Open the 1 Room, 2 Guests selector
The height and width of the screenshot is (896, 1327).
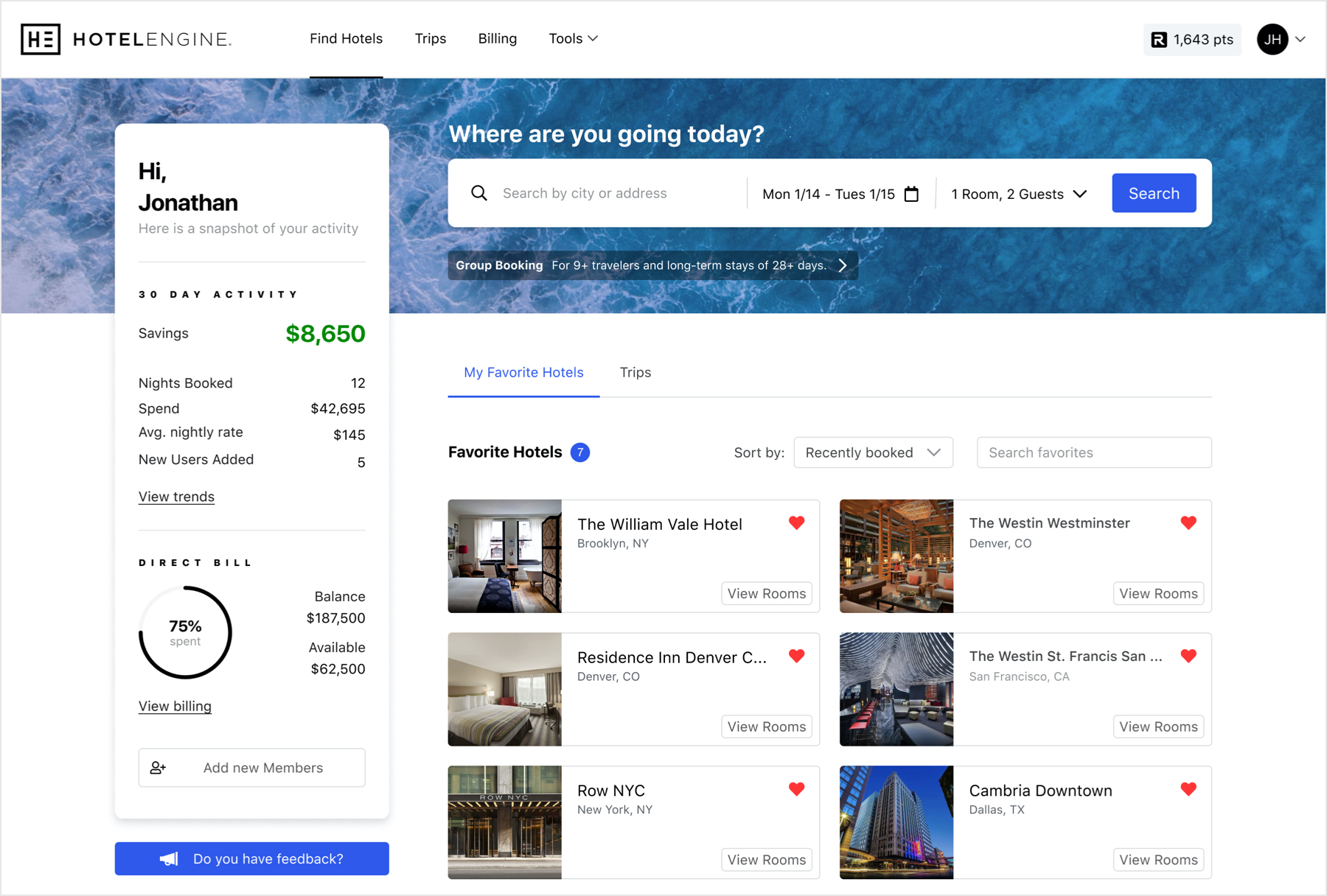coord(1019,194)
